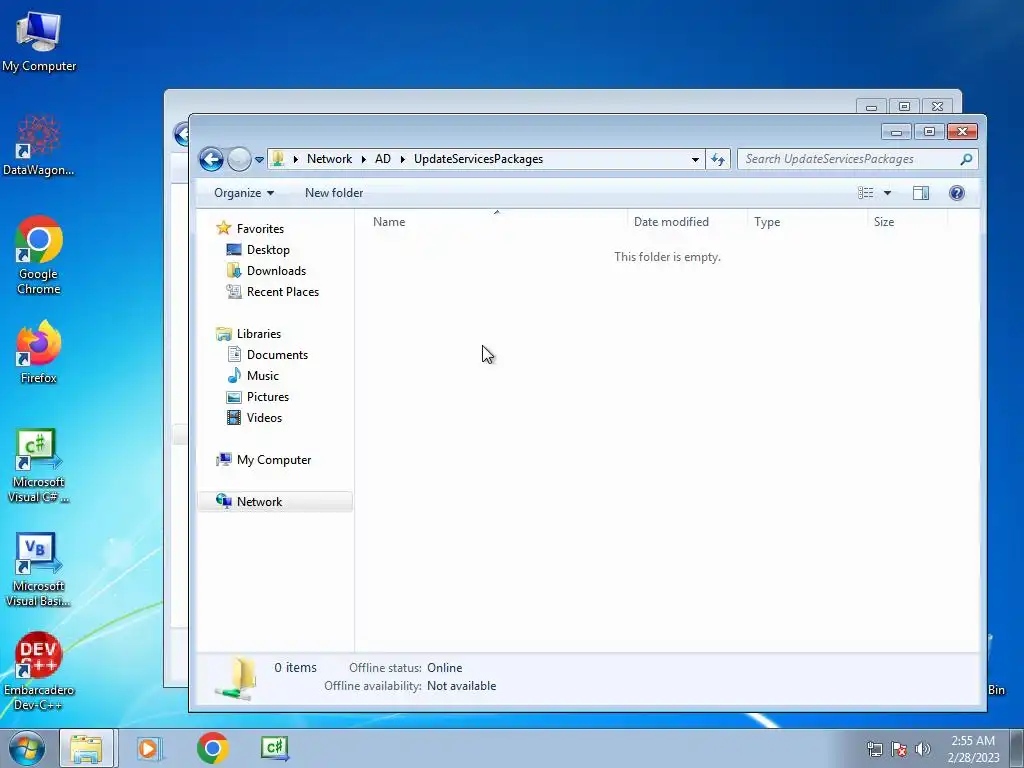This screenshot has width=1024, height=768.
Task: Select Favorites in the navigation pane
Action: 260,229
